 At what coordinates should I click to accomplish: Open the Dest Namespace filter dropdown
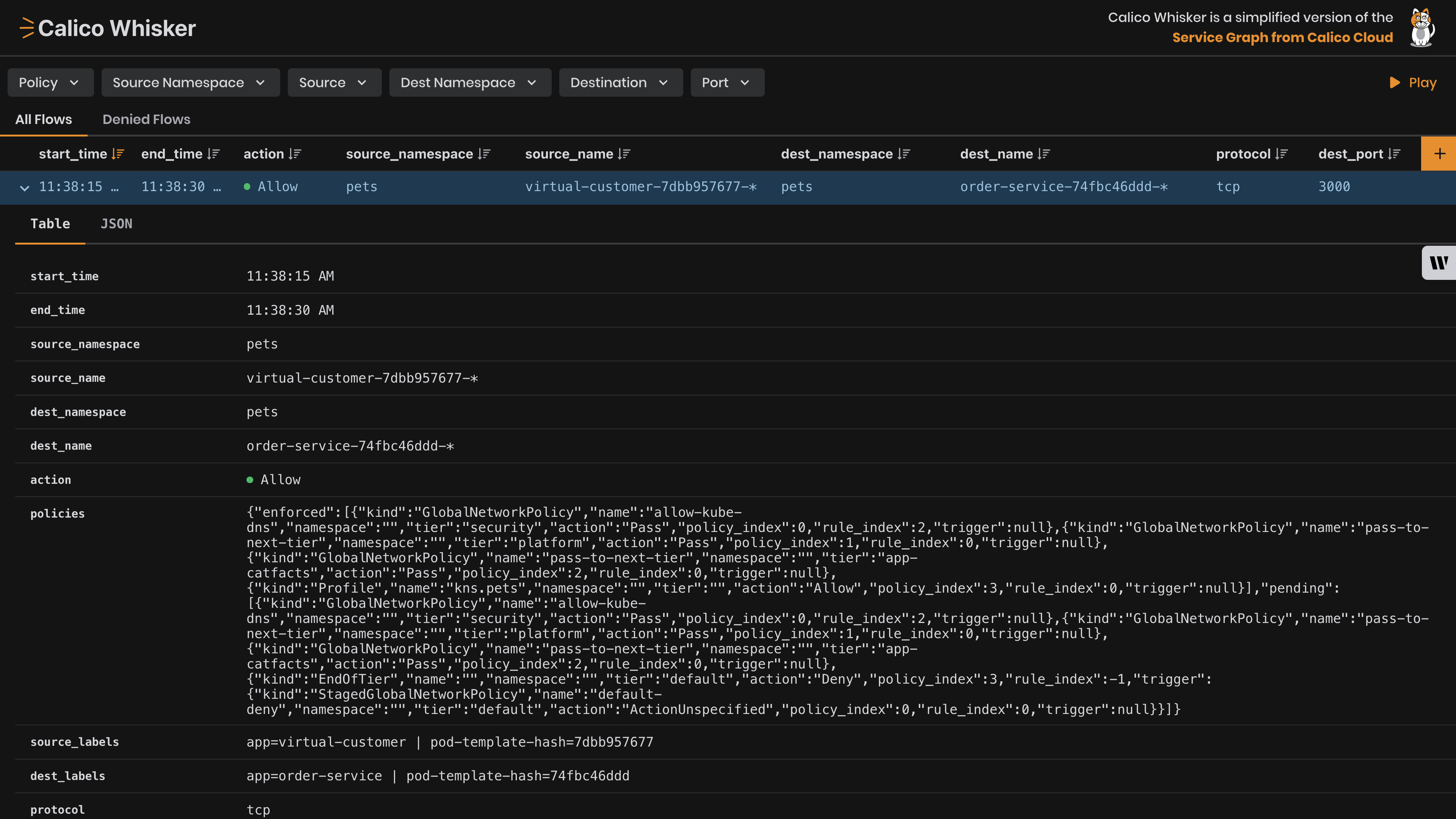[470, 83]
